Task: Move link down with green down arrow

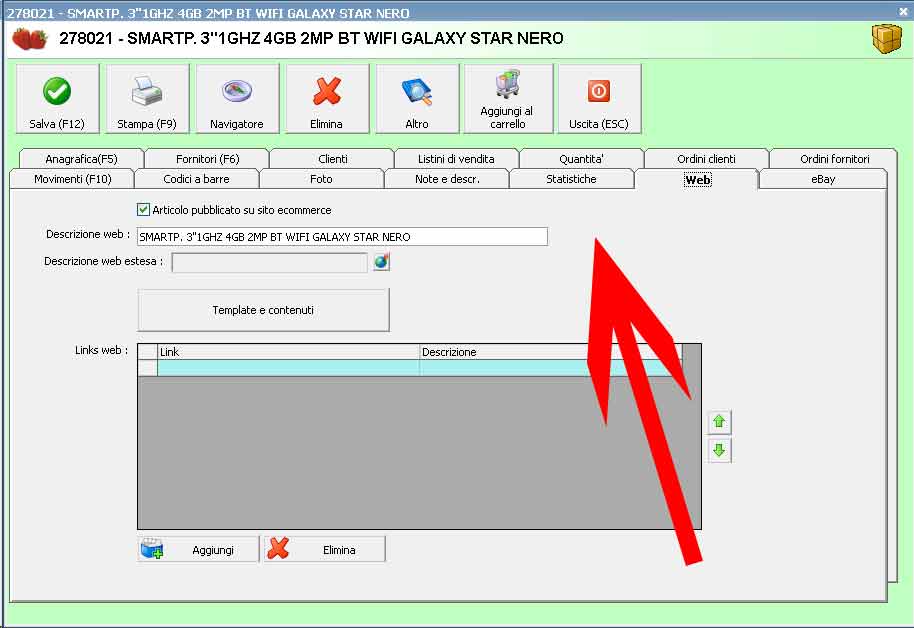Action: [719, 450]
